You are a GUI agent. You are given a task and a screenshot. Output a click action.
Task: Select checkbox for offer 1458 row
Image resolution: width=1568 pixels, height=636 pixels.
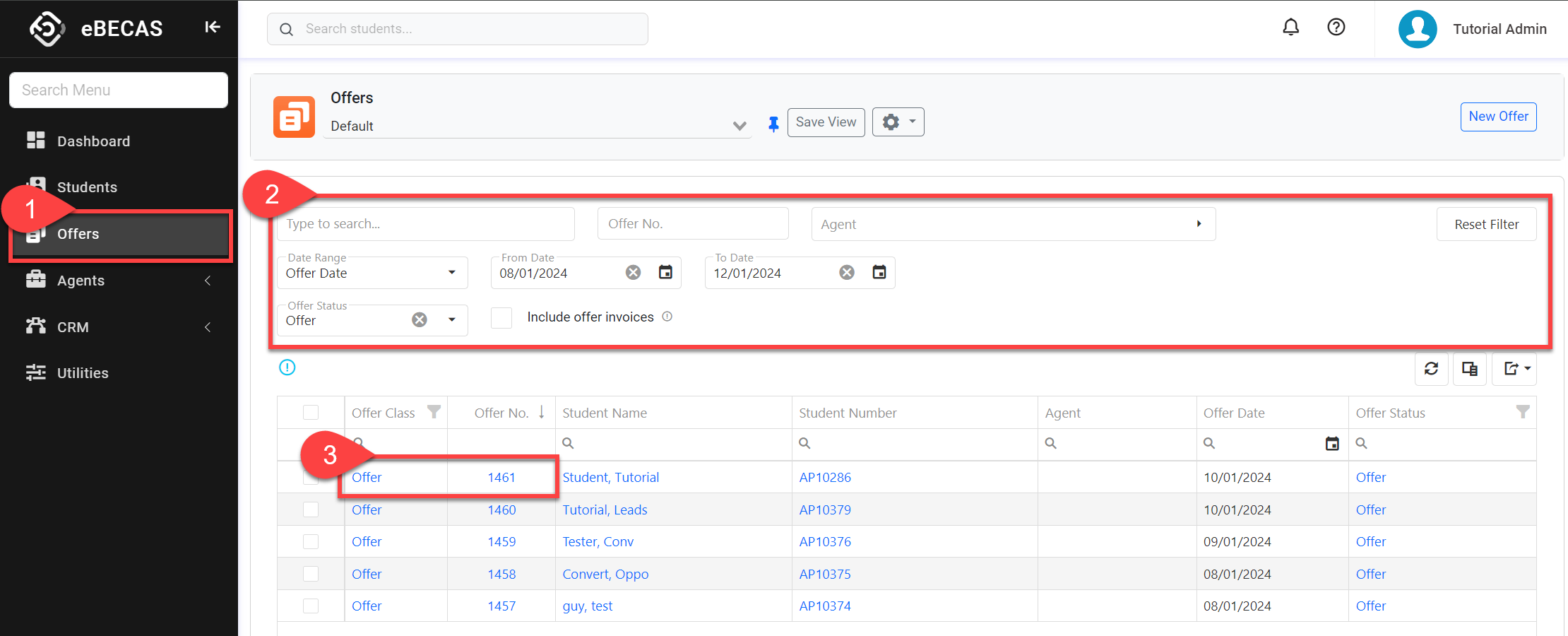click(x=311, y=574)
